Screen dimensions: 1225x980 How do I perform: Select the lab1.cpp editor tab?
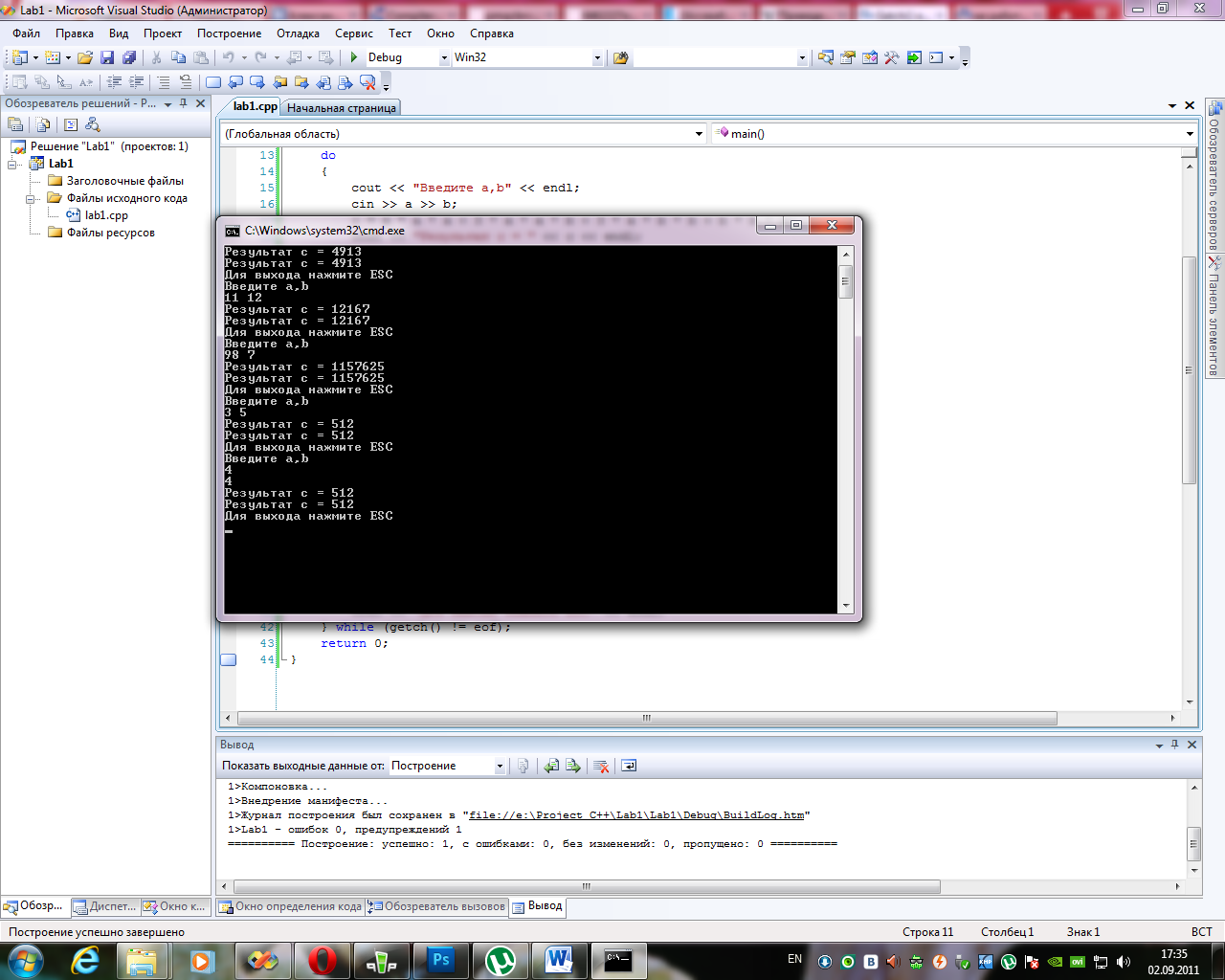point(255,106)
